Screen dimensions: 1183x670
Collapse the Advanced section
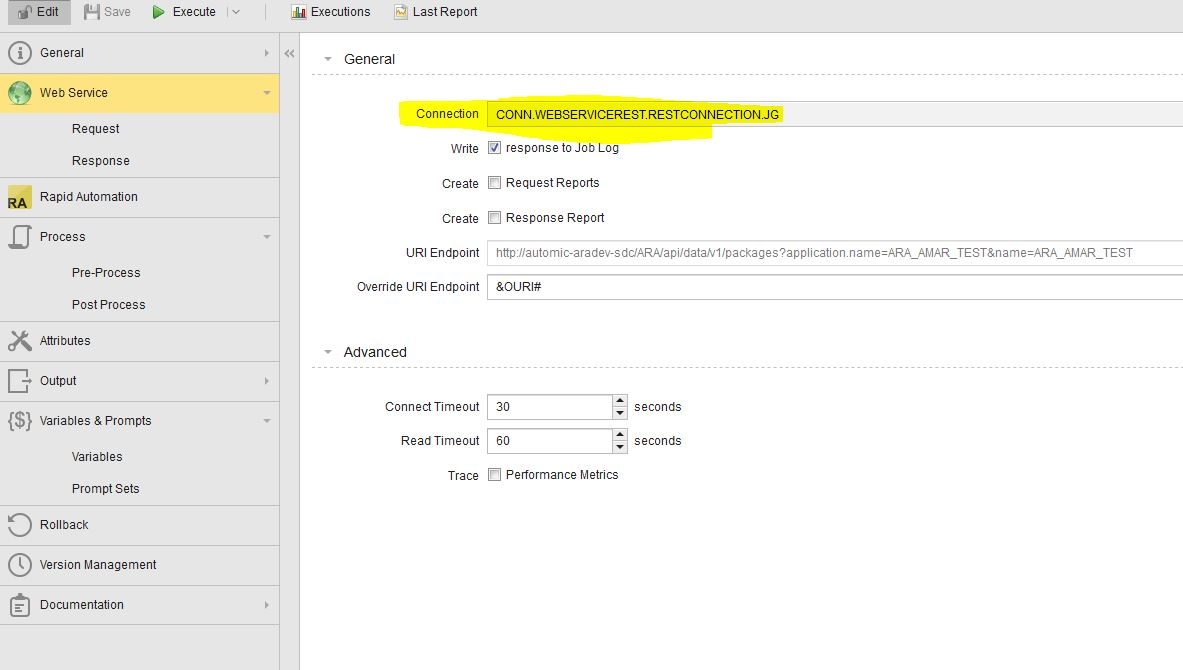pos(328,352)
